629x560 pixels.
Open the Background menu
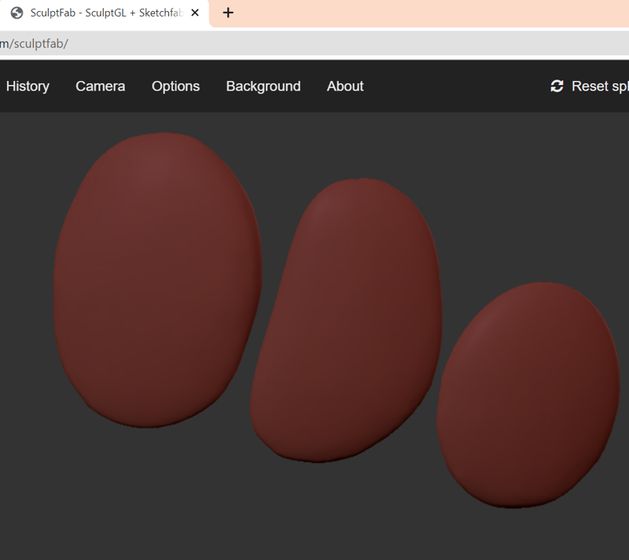pyautogui.click(x=263, y=86)
